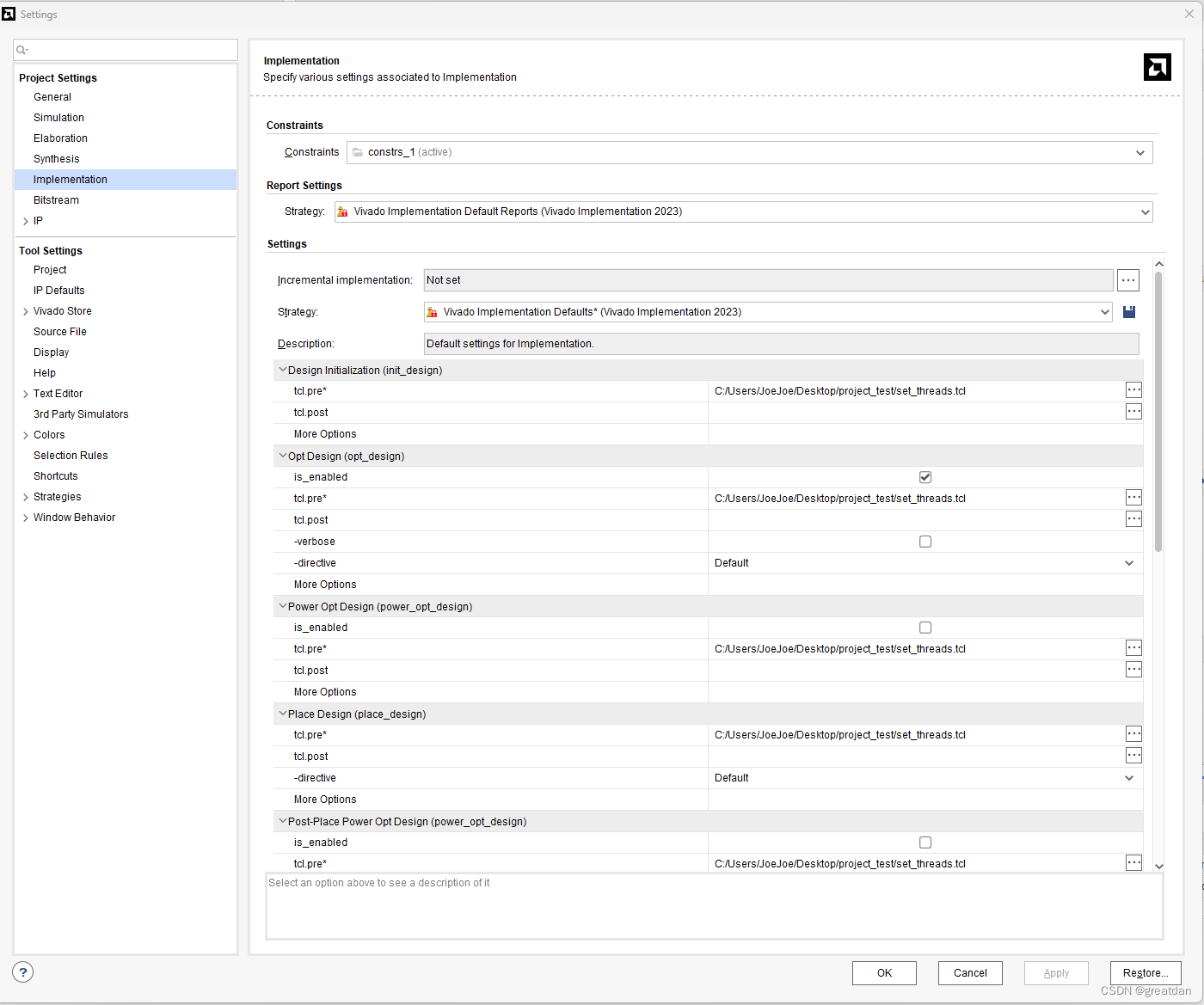
Task: Click the save strategy floppy disk icon
Action: pyautogui.click(x=1129, y=312)
